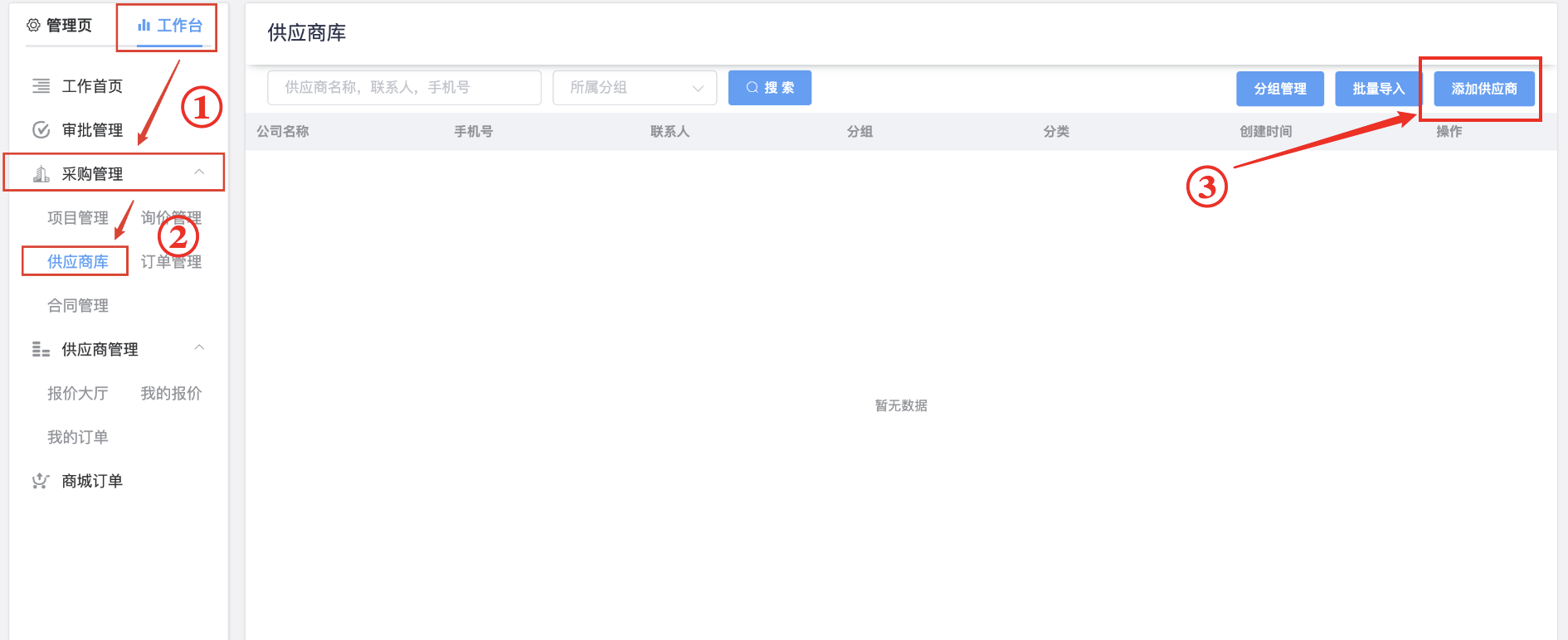Screen dimensions: 1568x640
Task: Click the magnifier icon in search button
Action: point(752,88)
